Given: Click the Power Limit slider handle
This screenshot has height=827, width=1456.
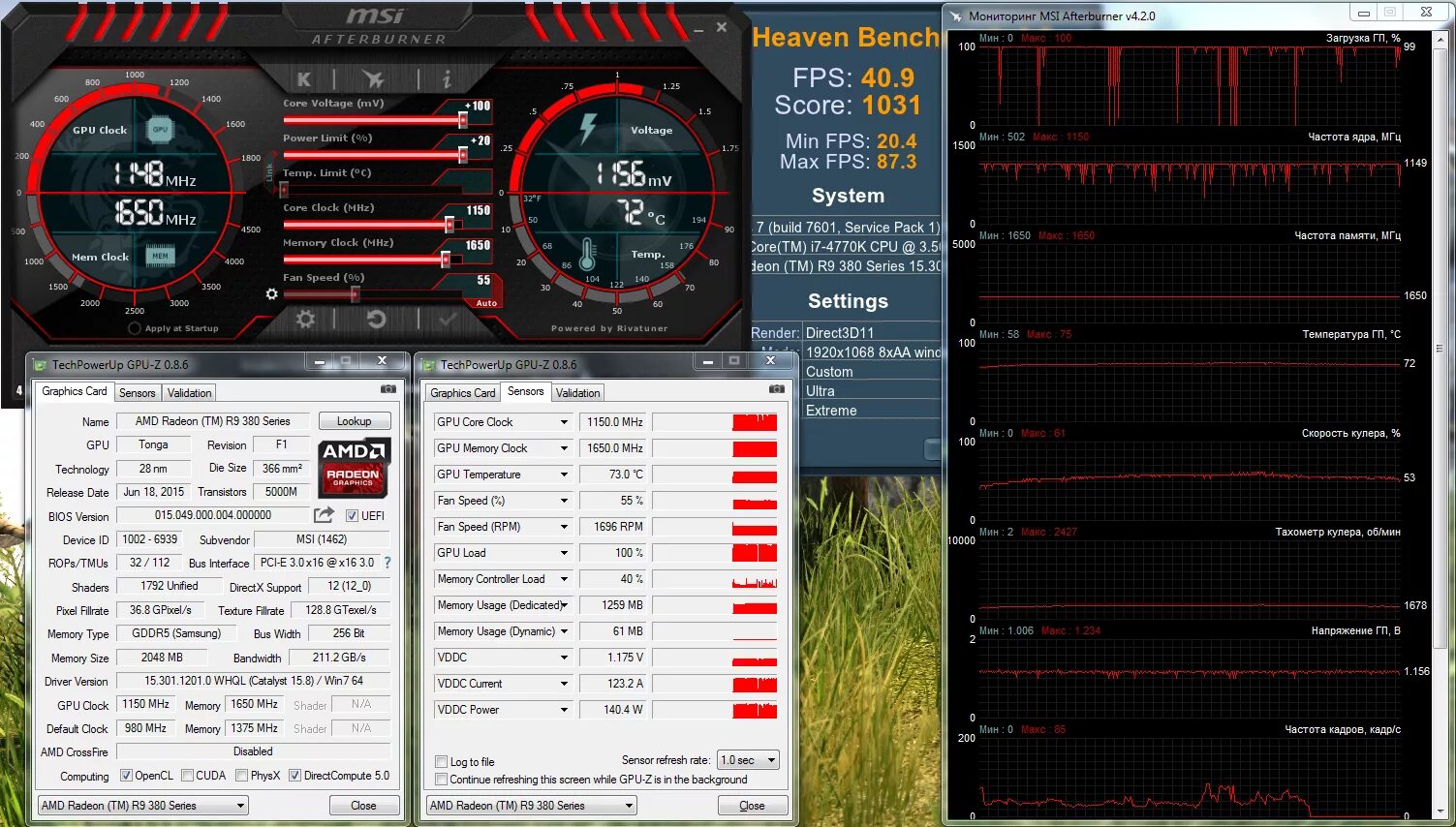Looking at the screenshot, I should [463, 155].
